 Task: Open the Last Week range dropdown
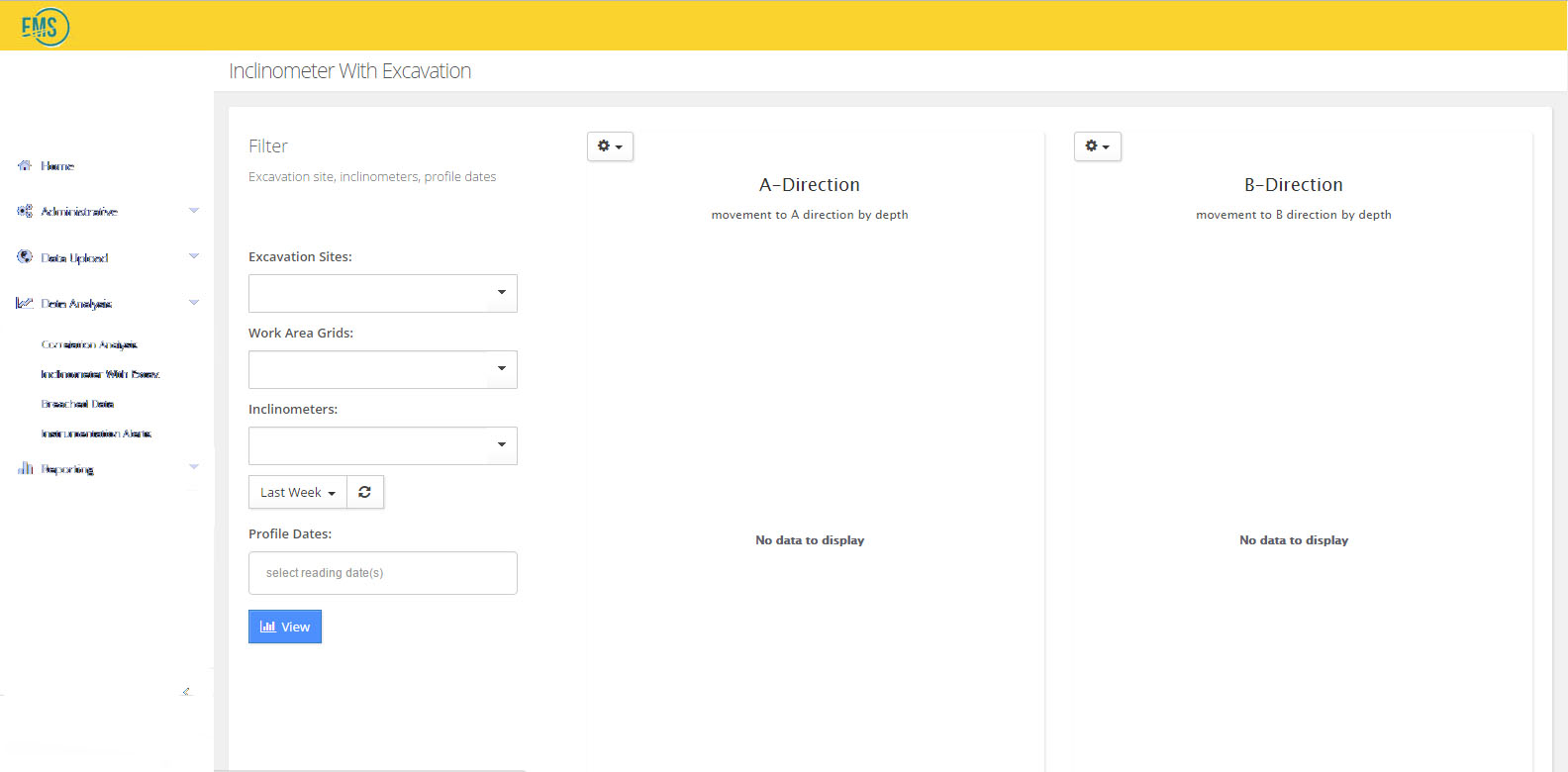point(298,492)
